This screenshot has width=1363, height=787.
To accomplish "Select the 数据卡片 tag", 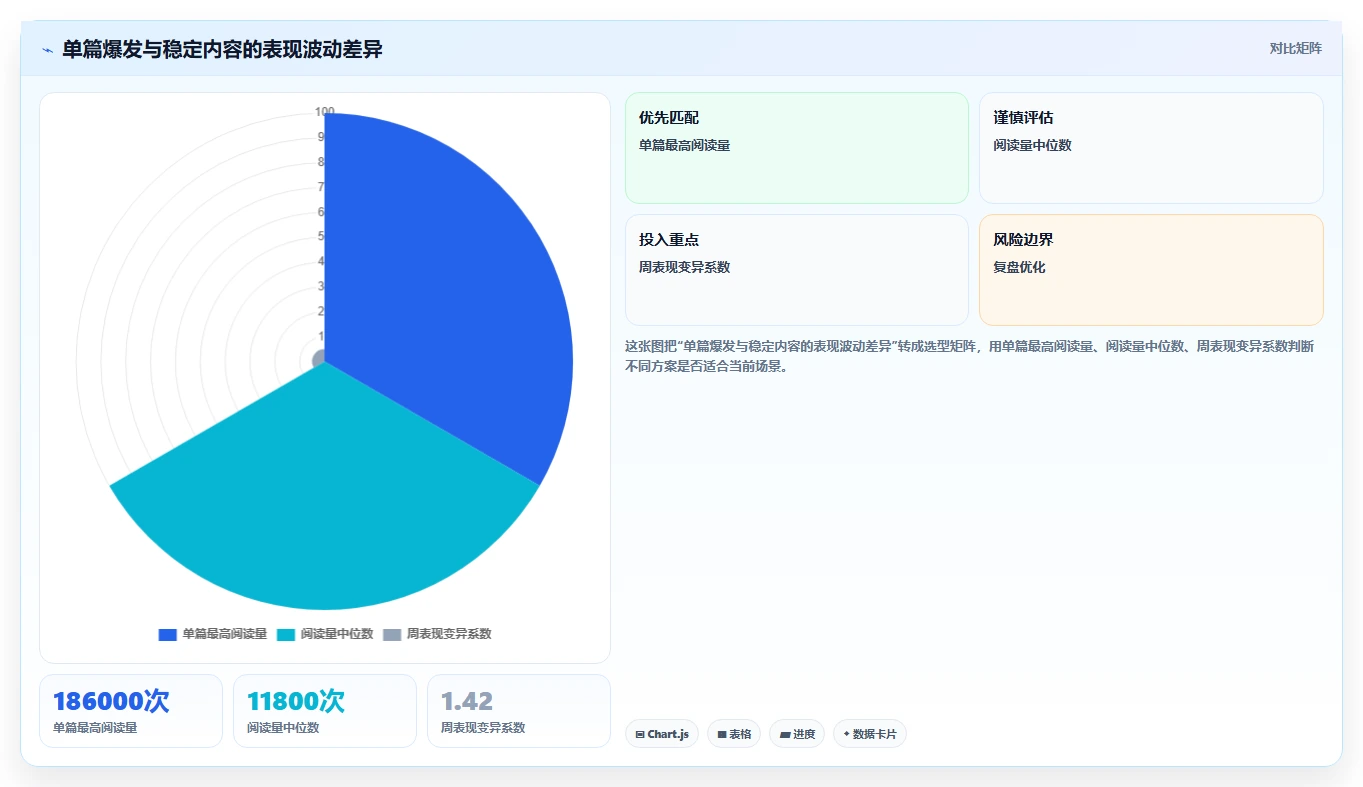I will pyautogui.click(x=870, y=734).
